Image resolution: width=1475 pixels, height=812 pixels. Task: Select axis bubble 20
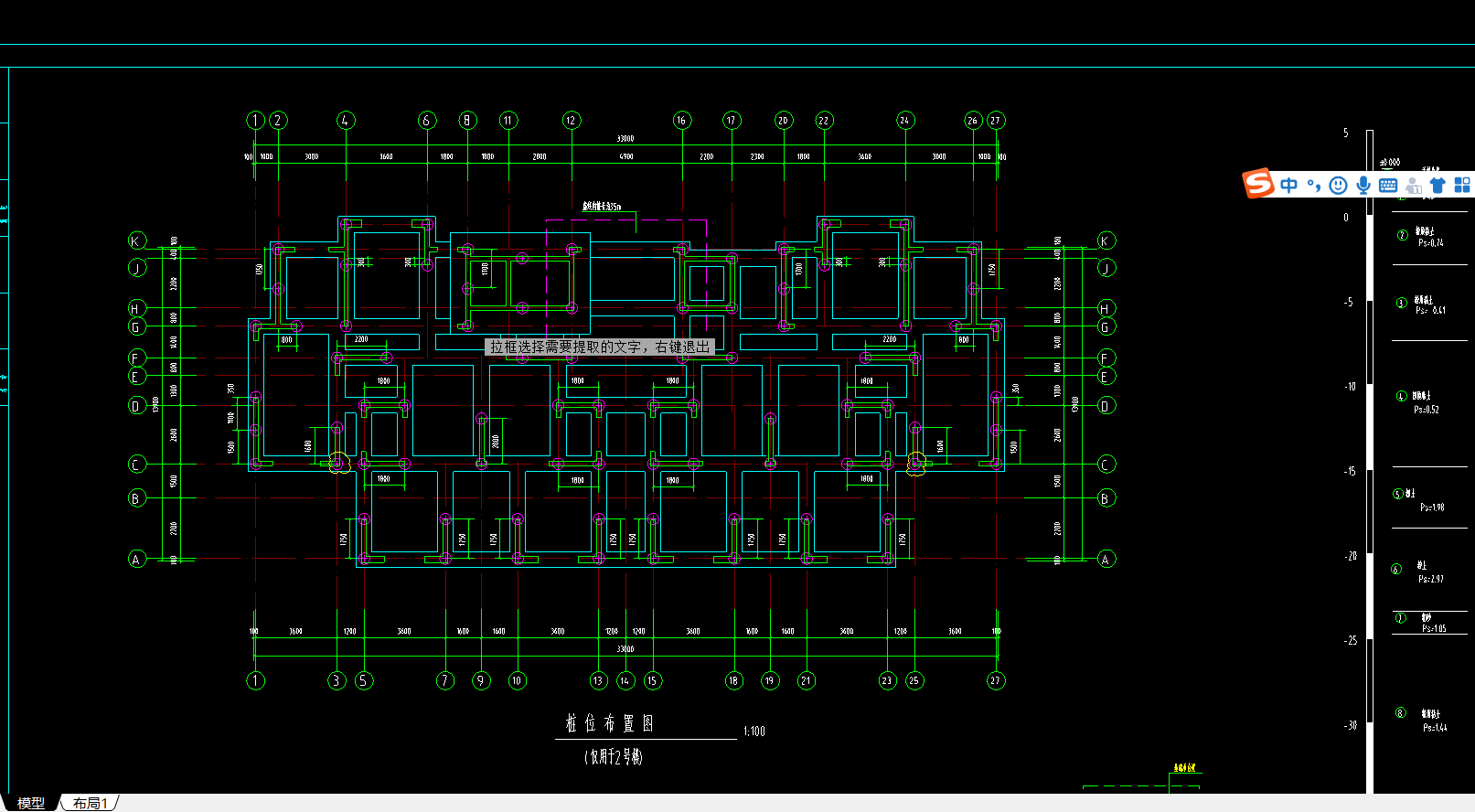[x=783, y=120]
